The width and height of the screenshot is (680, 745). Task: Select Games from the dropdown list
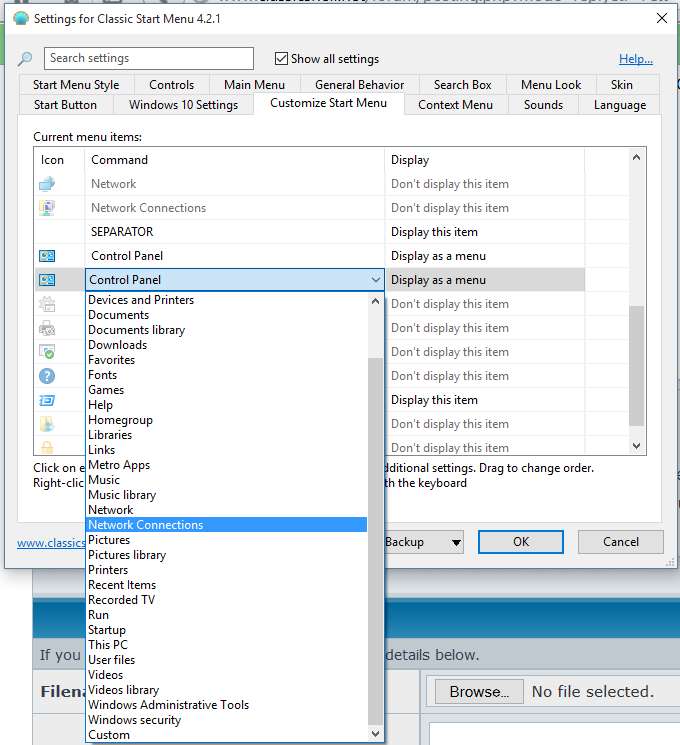[x=106, y=390]
